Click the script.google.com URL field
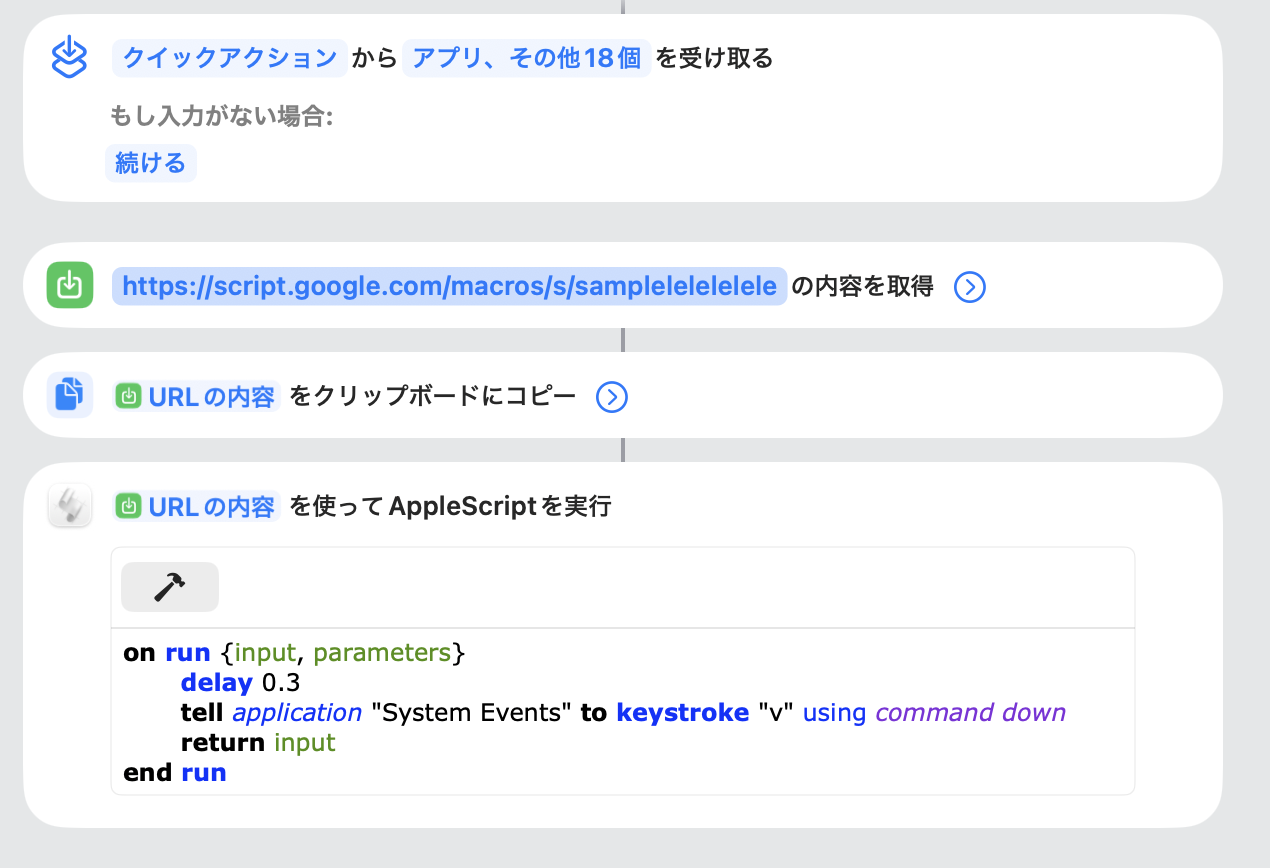Image resolution: width=1270 pixels, height=868 pixels. coord(450,286)
